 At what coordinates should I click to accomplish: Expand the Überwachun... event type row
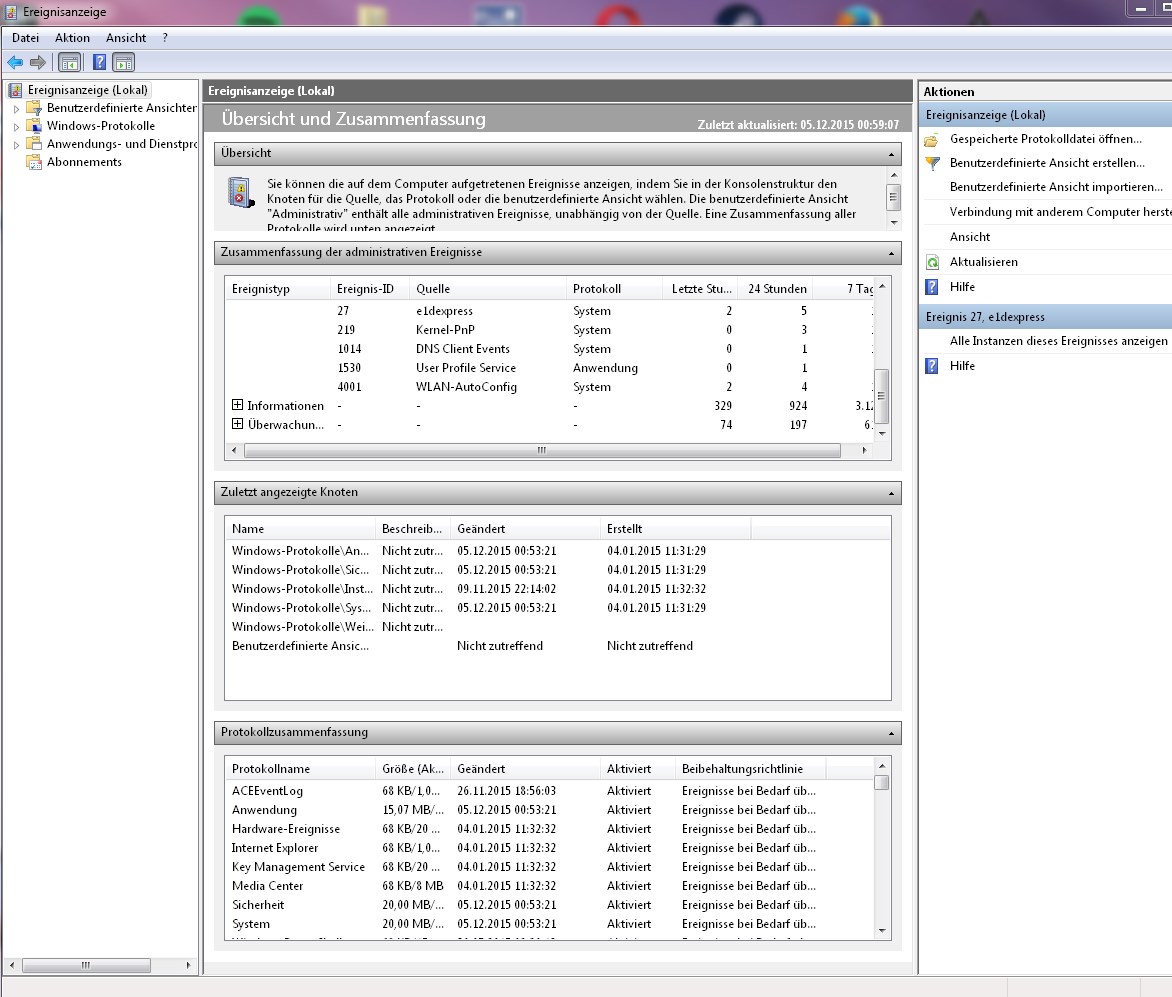tap(238, 424)
